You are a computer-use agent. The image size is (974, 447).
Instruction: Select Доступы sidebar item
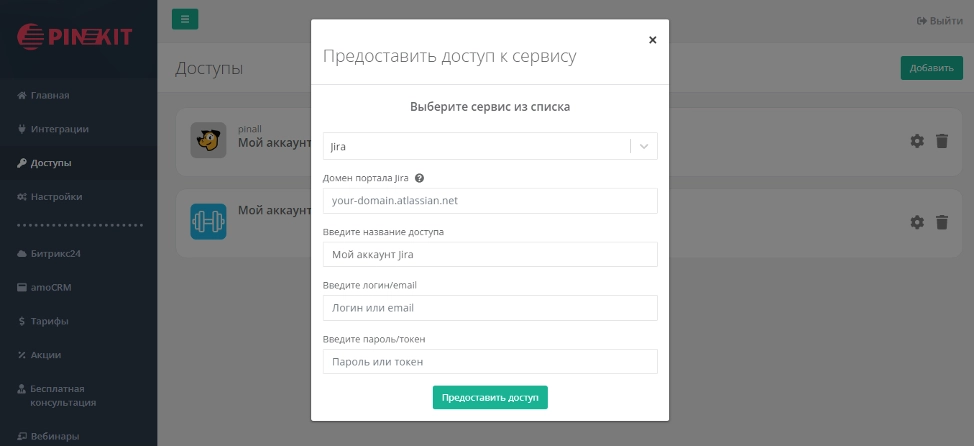pyautogui.click(x=78, y=163)
